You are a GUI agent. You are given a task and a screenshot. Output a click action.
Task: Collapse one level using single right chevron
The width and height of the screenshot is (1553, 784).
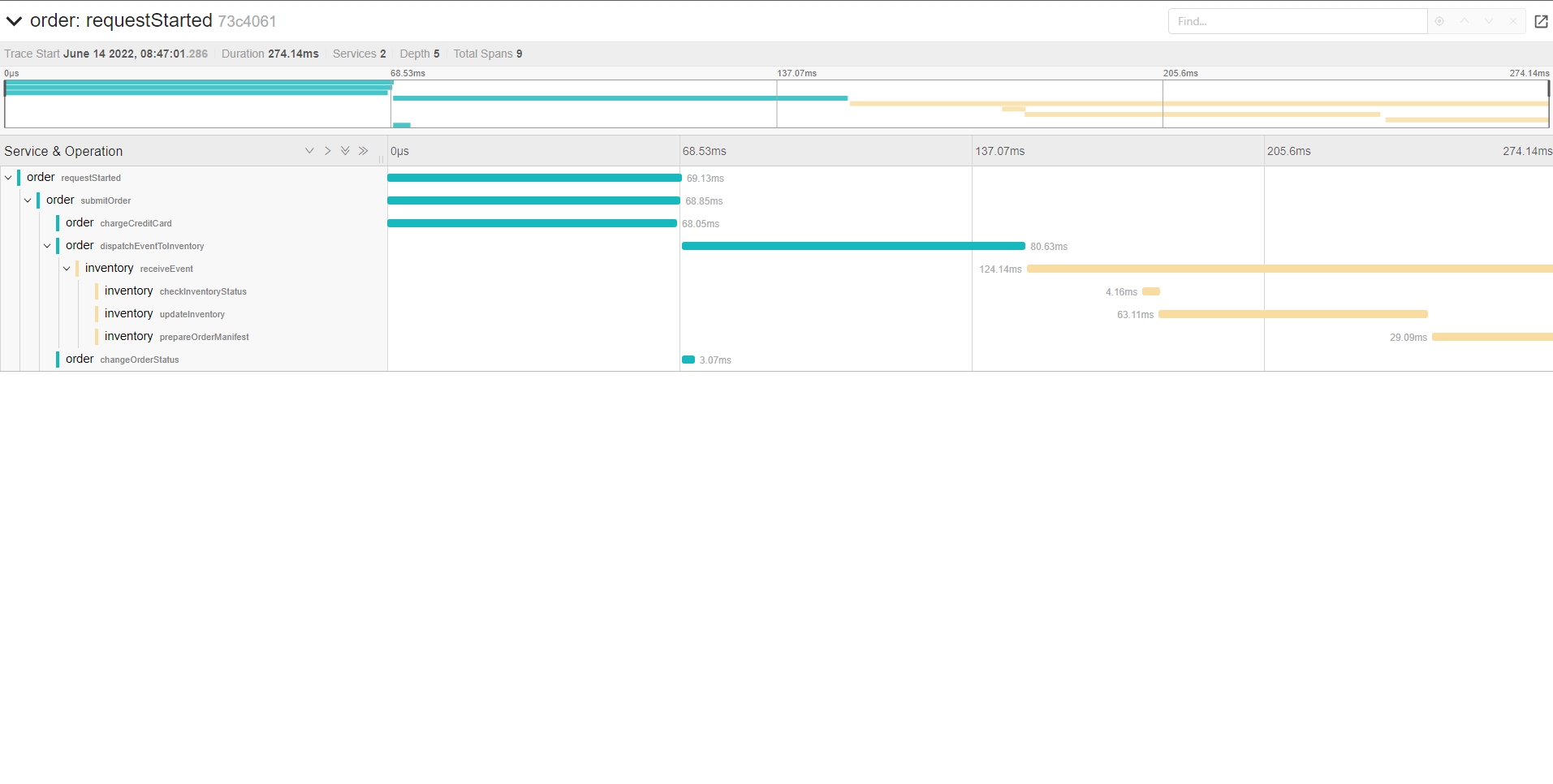tap(327, 151)
